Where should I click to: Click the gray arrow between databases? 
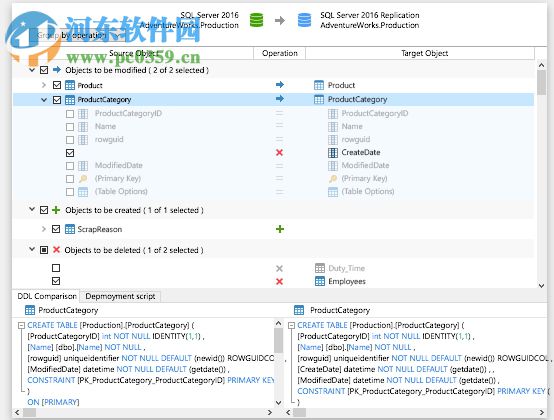280,20
